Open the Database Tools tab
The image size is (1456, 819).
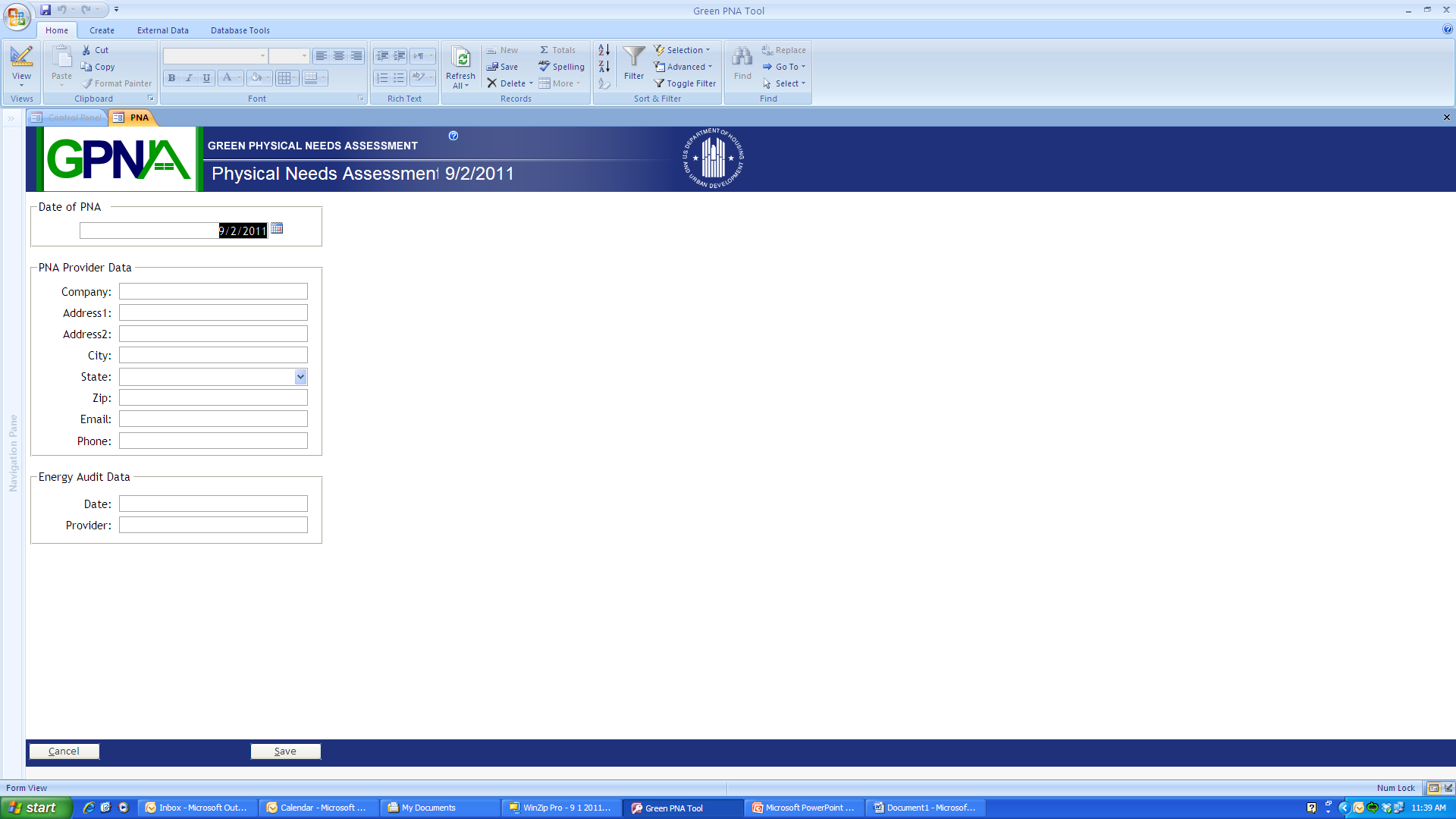point(240,30)
